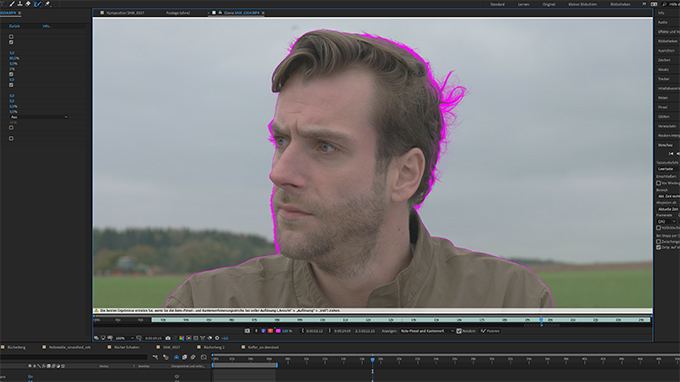Select the Brush tool in top toolbar
The image size is (680, 382).
point(12,4)
